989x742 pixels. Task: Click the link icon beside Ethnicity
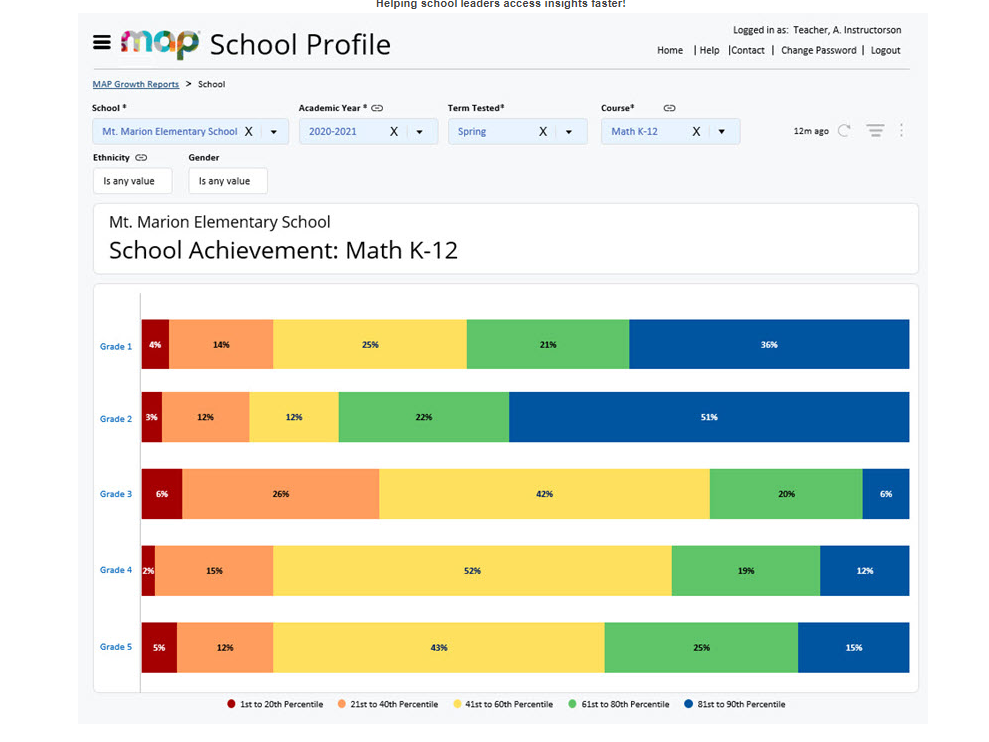pos(141,158)
